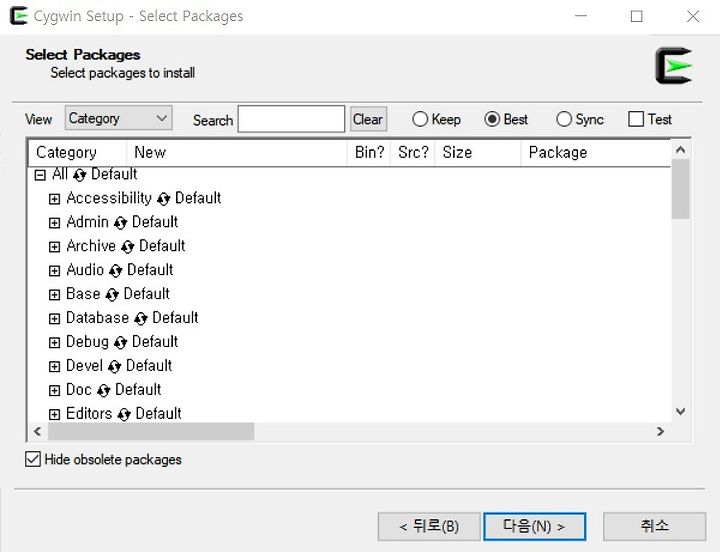Toggle Hide obsolete packages checkbox
720x552 pixels.
[33, 459]
